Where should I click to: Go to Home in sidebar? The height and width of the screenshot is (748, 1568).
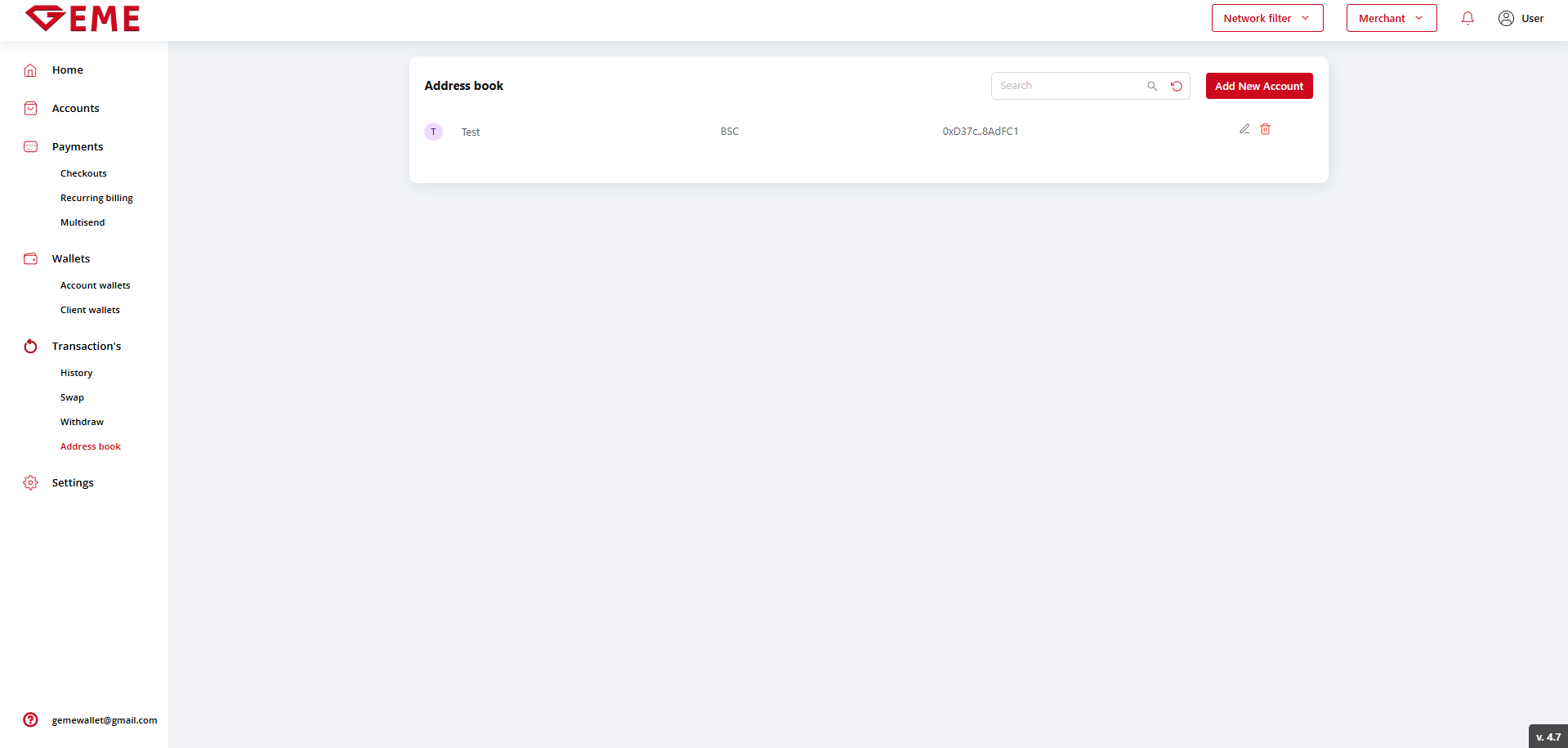pos(67,69)
